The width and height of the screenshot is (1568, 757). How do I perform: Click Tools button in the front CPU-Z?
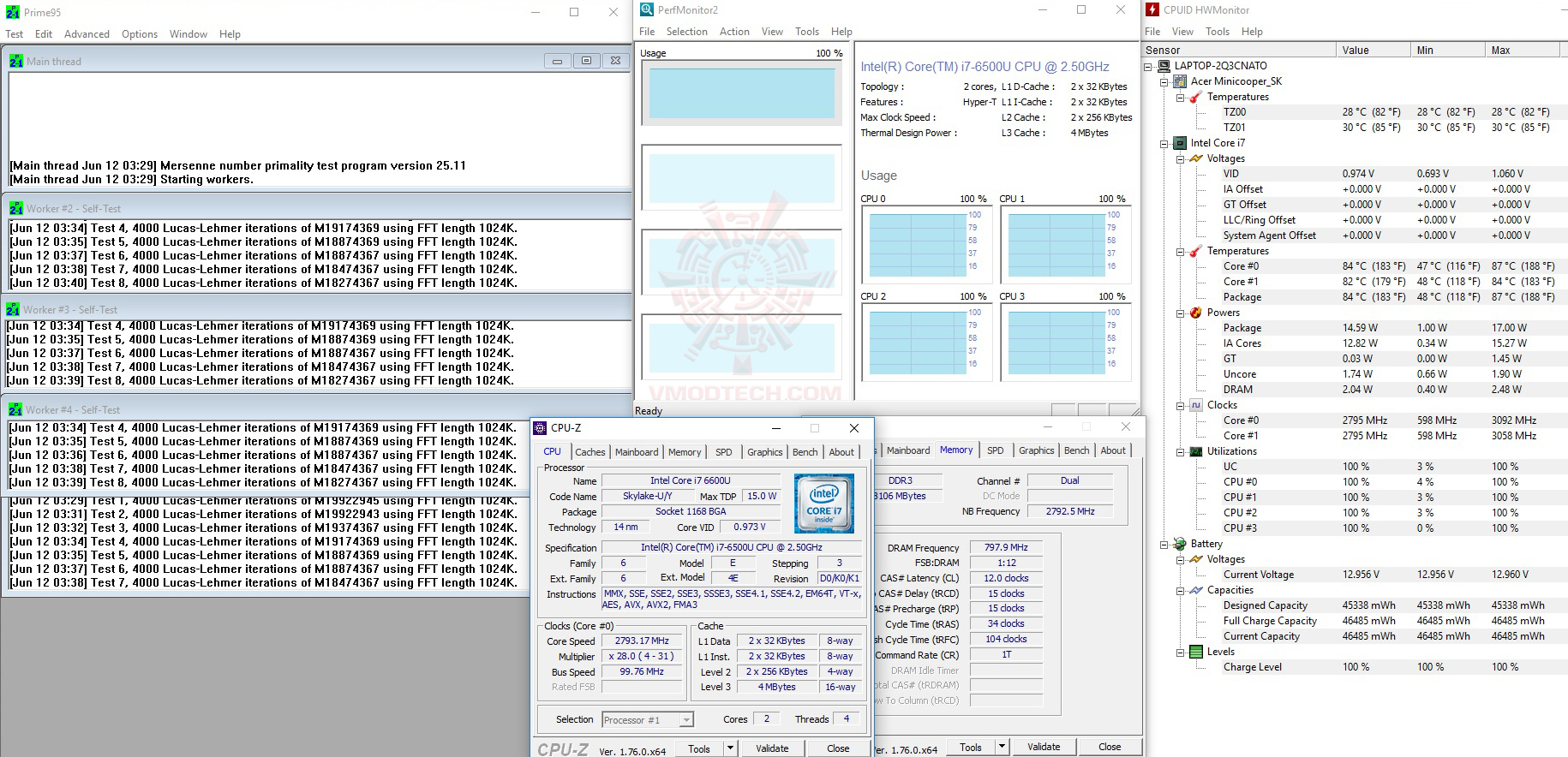(x=699, y=748)
